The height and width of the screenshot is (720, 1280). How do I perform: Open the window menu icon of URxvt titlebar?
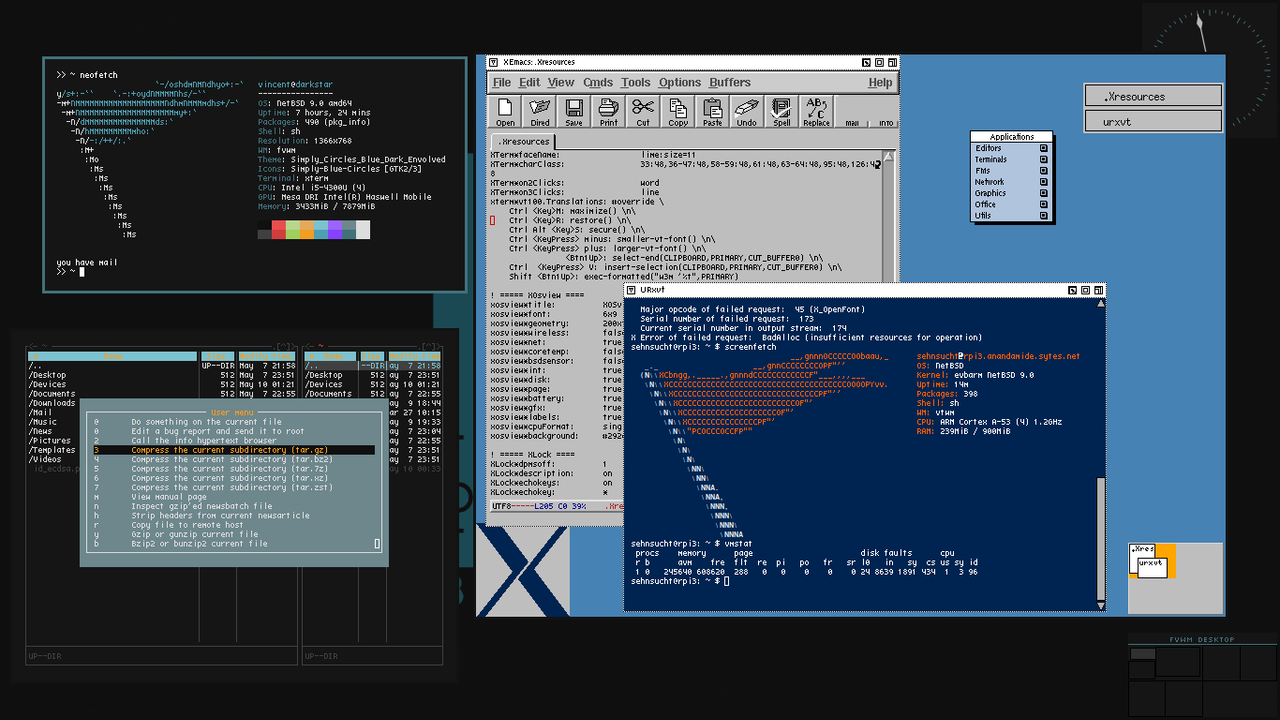pyautogui.click(x=632, y=289)
